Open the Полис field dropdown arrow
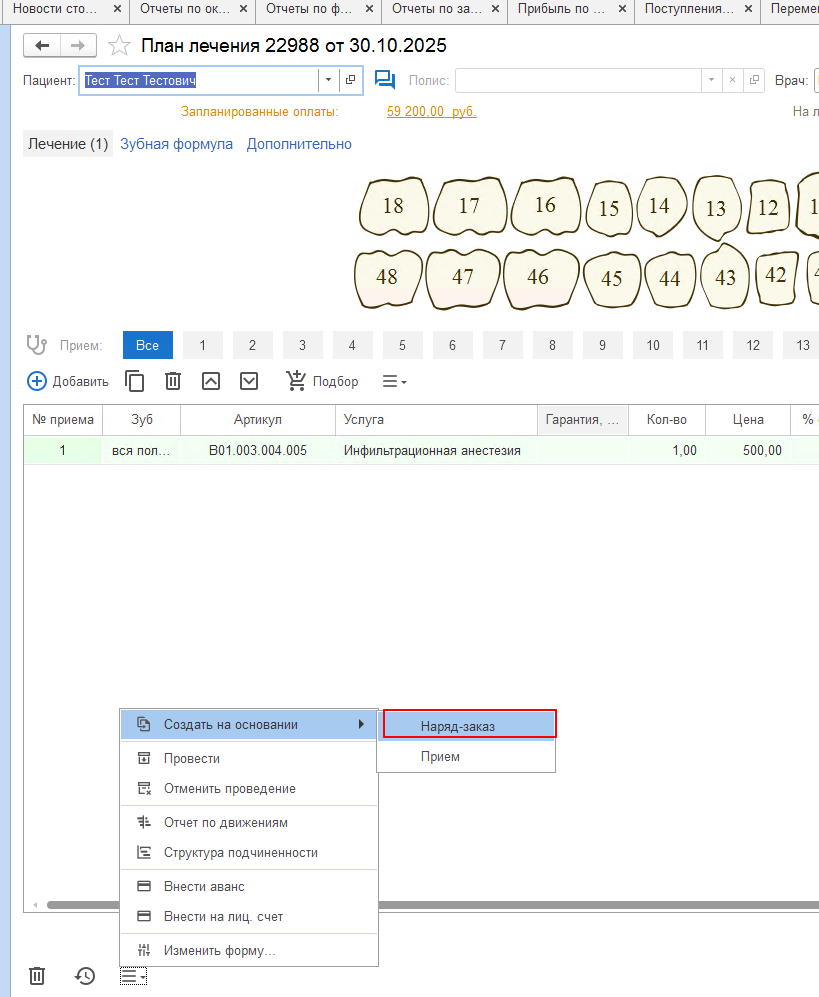The image size is (819, 997). click(x=711, y=80)
